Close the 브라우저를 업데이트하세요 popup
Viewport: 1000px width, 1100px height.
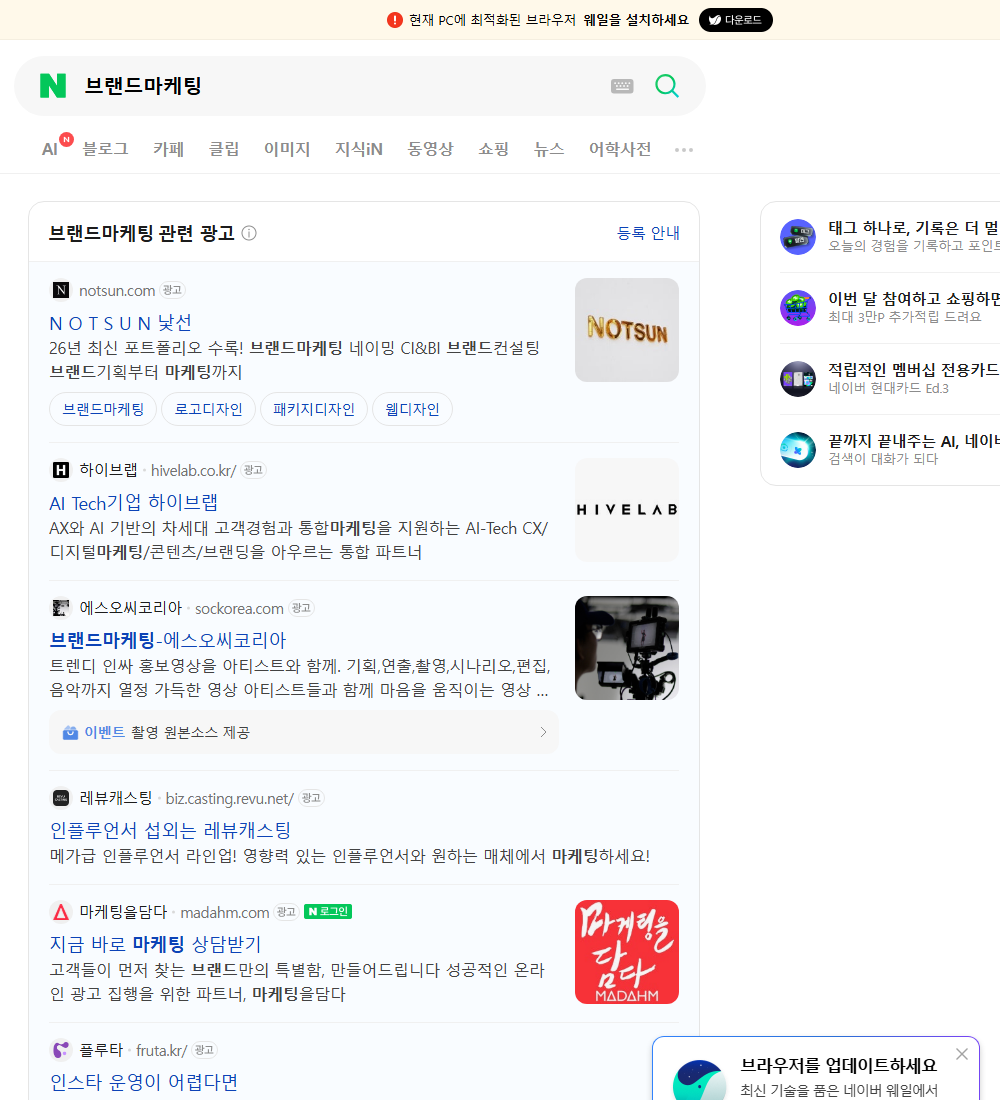click(961, 1054)
